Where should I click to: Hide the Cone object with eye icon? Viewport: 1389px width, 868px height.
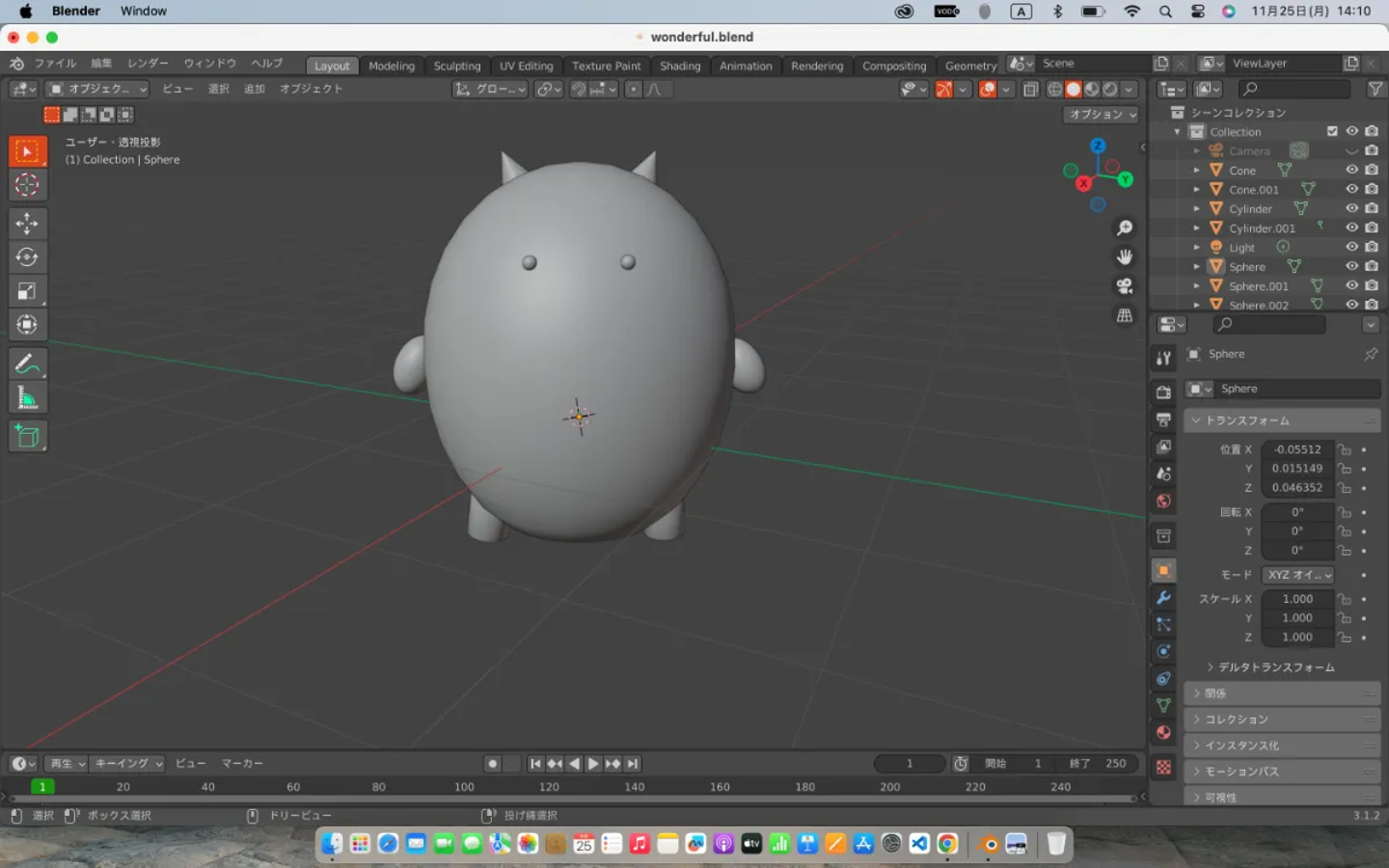click(1351, 170)
